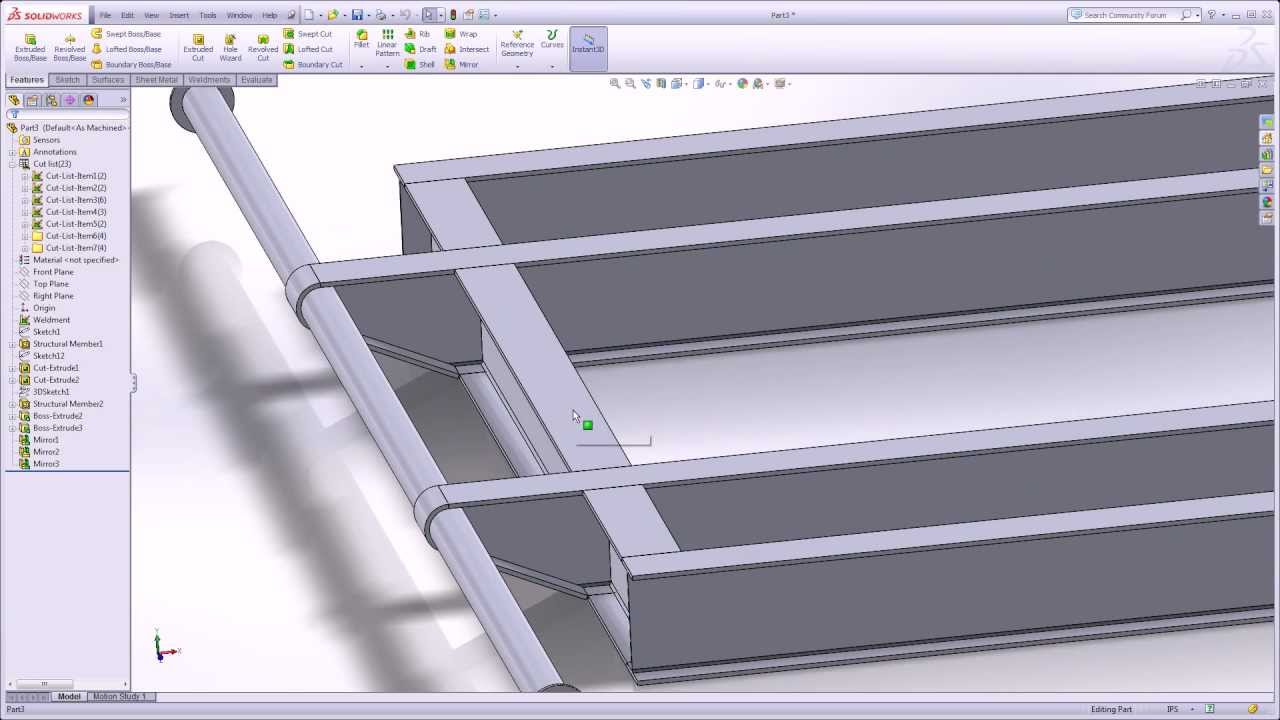Click the feature tree filter field

tap(68, 114)
